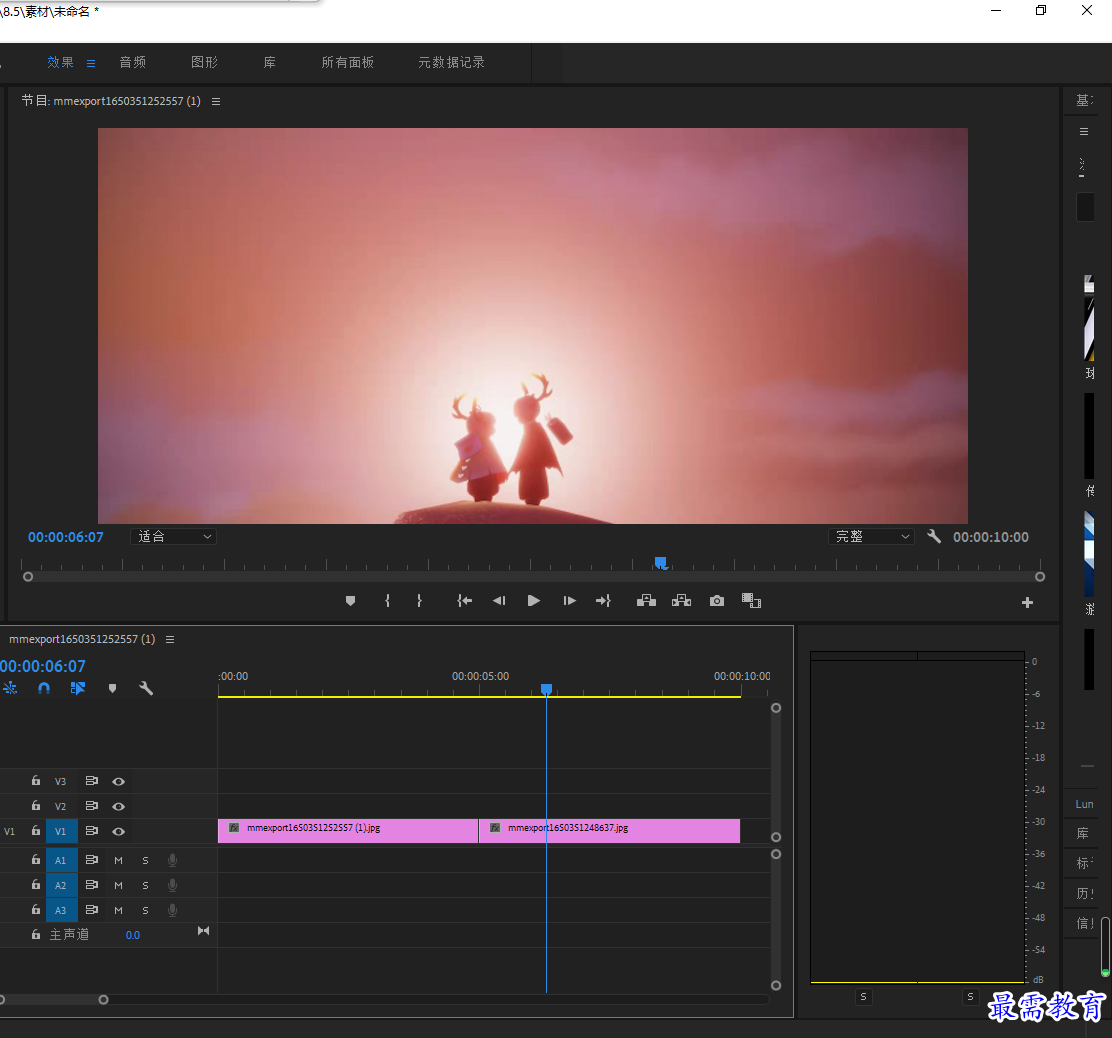Open the button editor plus icon
Viewport: 1112px width, 1038px height.
click(x=1027, y=603)
